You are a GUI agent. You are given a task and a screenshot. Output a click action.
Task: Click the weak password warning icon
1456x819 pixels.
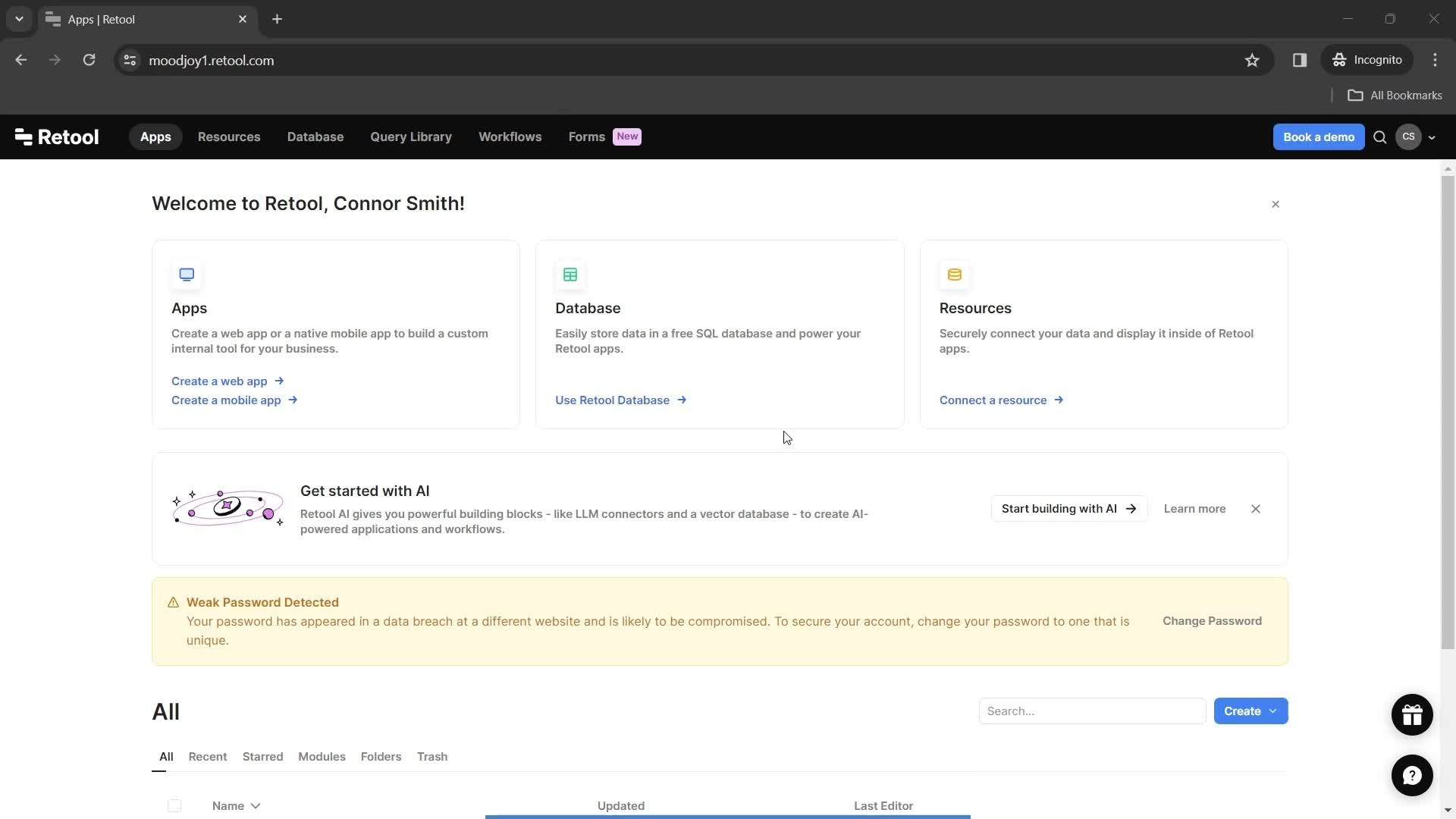click(x=174, y=602)
